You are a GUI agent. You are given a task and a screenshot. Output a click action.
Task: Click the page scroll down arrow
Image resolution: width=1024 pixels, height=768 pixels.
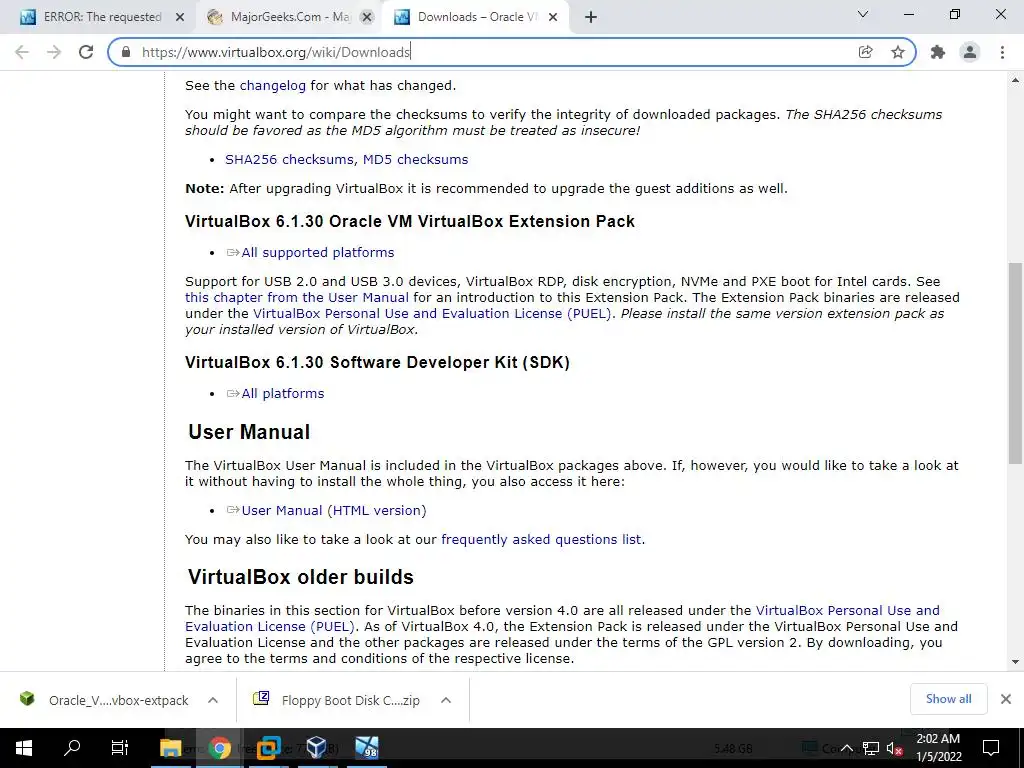pos(1016,662)
